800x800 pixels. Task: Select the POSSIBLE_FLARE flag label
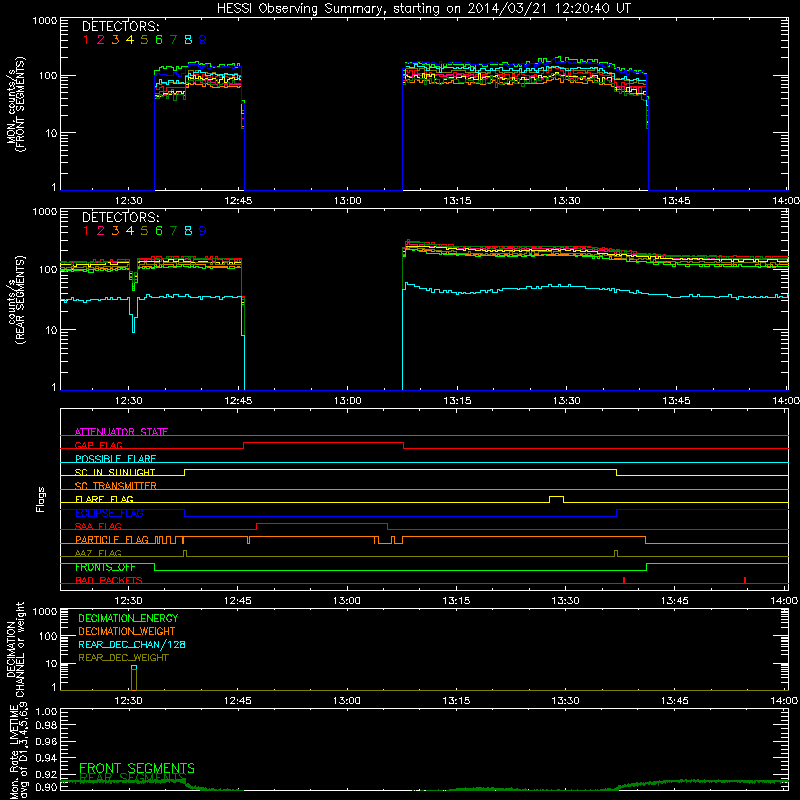[x=115, y=459]
